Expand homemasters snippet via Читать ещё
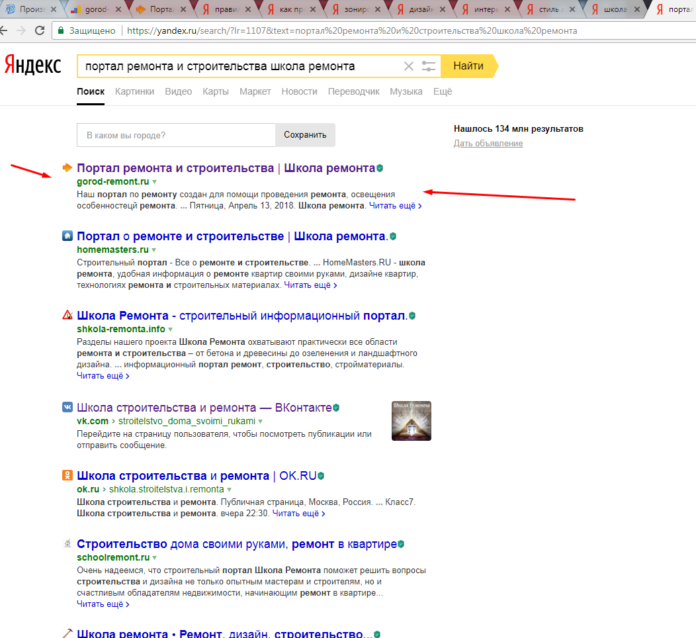696x638 pixels. [310, 285]
